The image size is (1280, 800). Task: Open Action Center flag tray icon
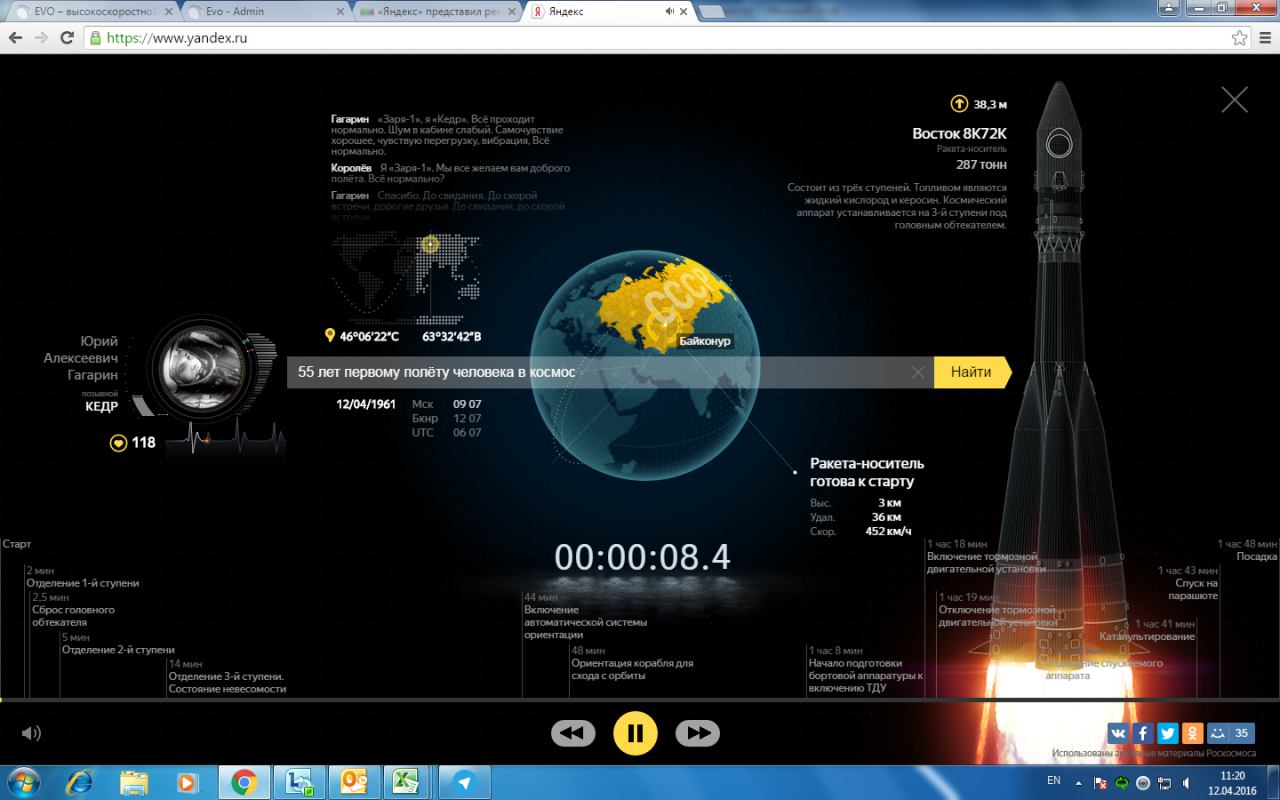tap(1100, 782)
